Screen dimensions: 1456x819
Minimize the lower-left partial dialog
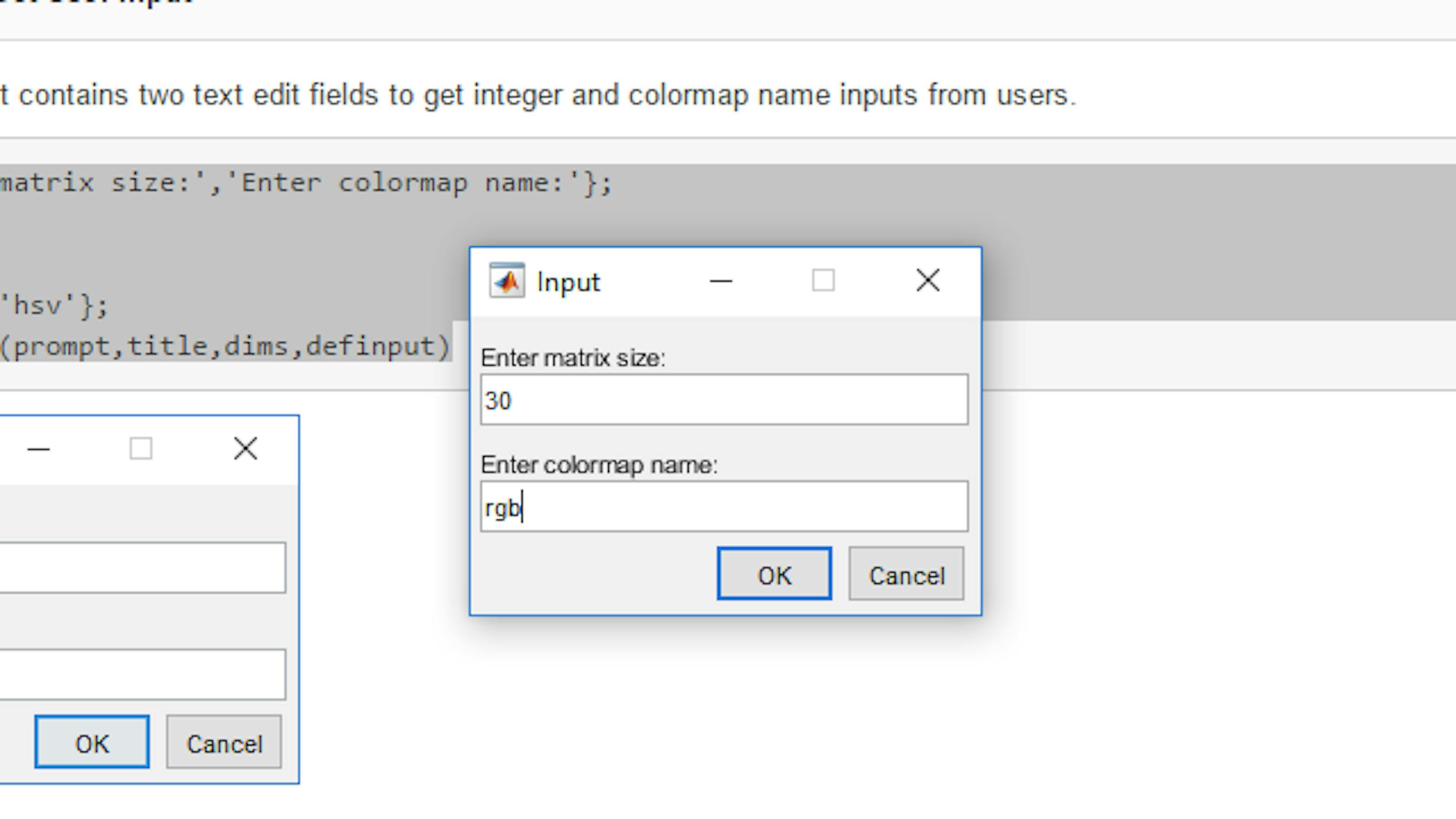(x=39, y=449)
